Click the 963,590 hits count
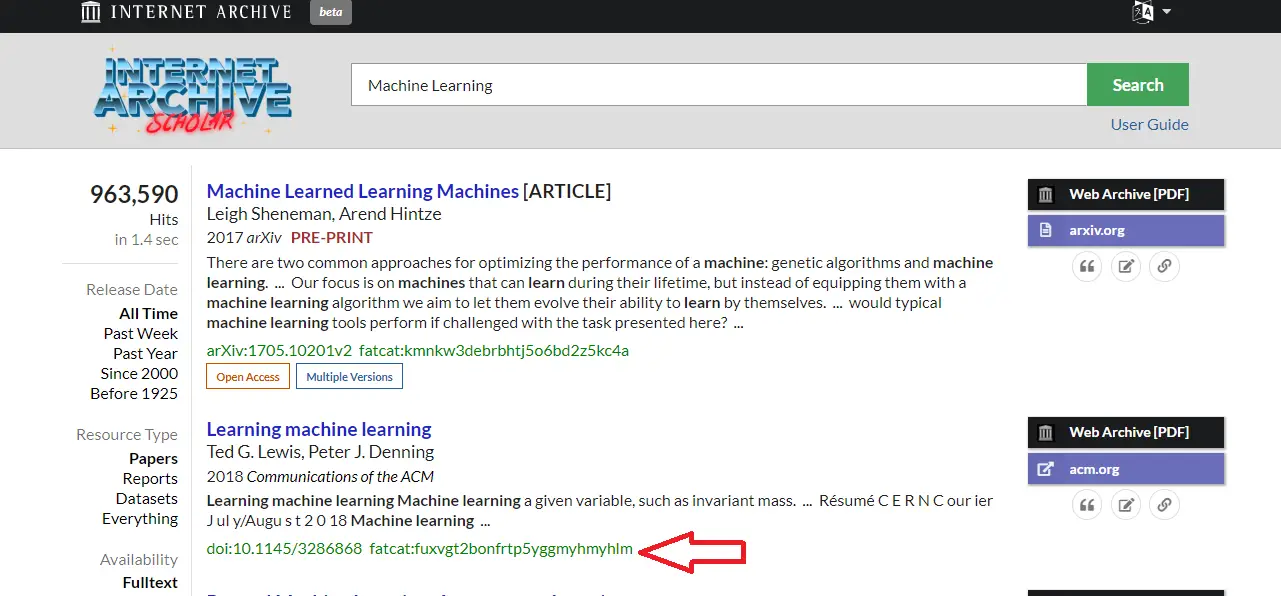The image size is (1281, 596). click(134, 194)
